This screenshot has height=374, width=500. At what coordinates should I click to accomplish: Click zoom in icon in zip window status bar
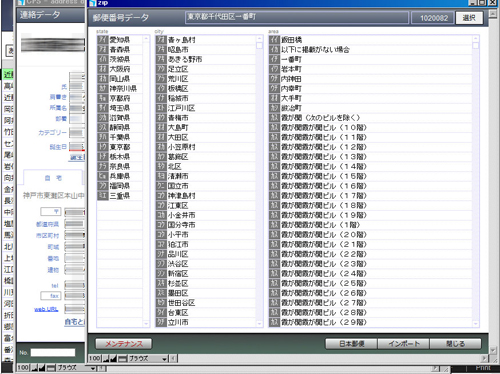pyautogui.click(x=113, y=359)
